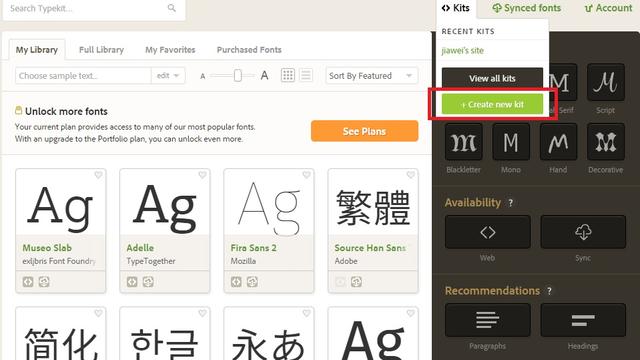
Task: Open jiawei's site kit
Action: (462, 51)
